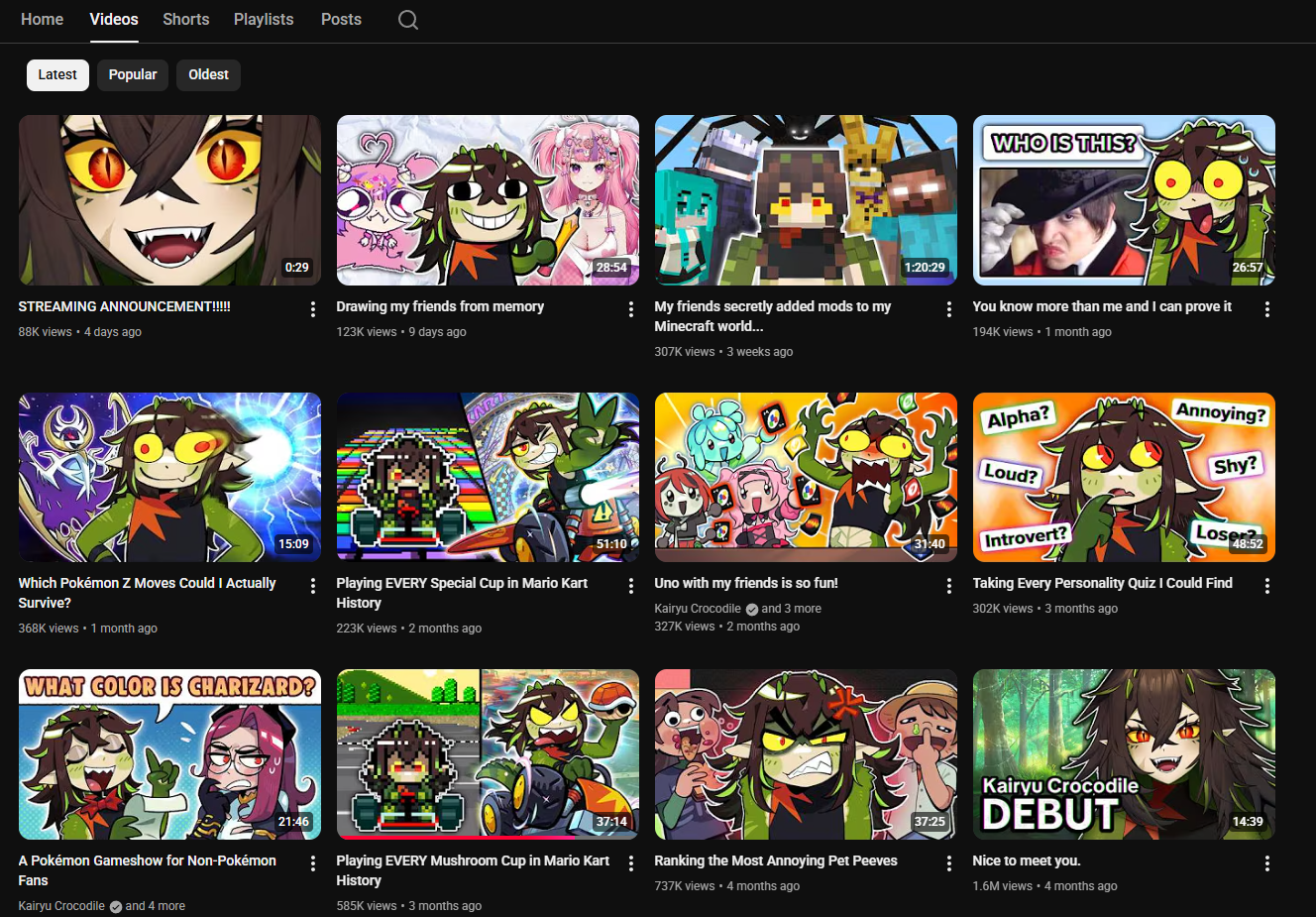Open options menu for STREAMING ANNOUNCEMENT video
The width and height of the screenshot is (1316, 917).
(313, 309)
